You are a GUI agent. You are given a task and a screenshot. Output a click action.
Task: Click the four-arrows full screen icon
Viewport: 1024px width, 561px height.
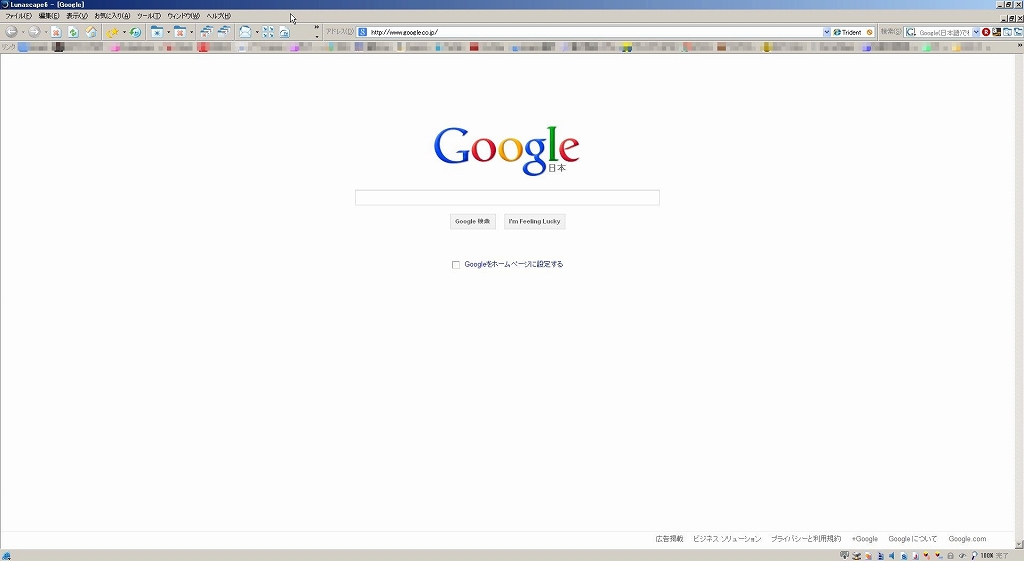pos(268,32)
